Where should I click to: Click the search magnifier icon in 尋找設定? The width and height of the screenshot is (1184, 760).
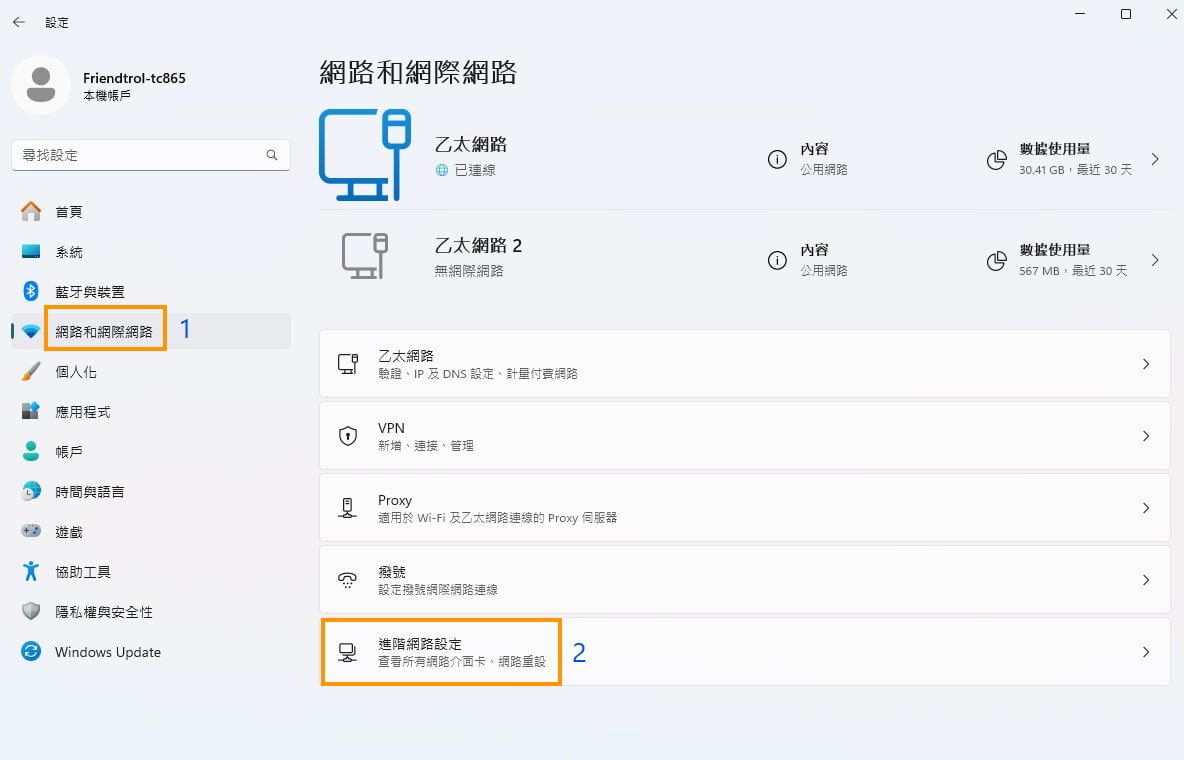click(272, 155)
